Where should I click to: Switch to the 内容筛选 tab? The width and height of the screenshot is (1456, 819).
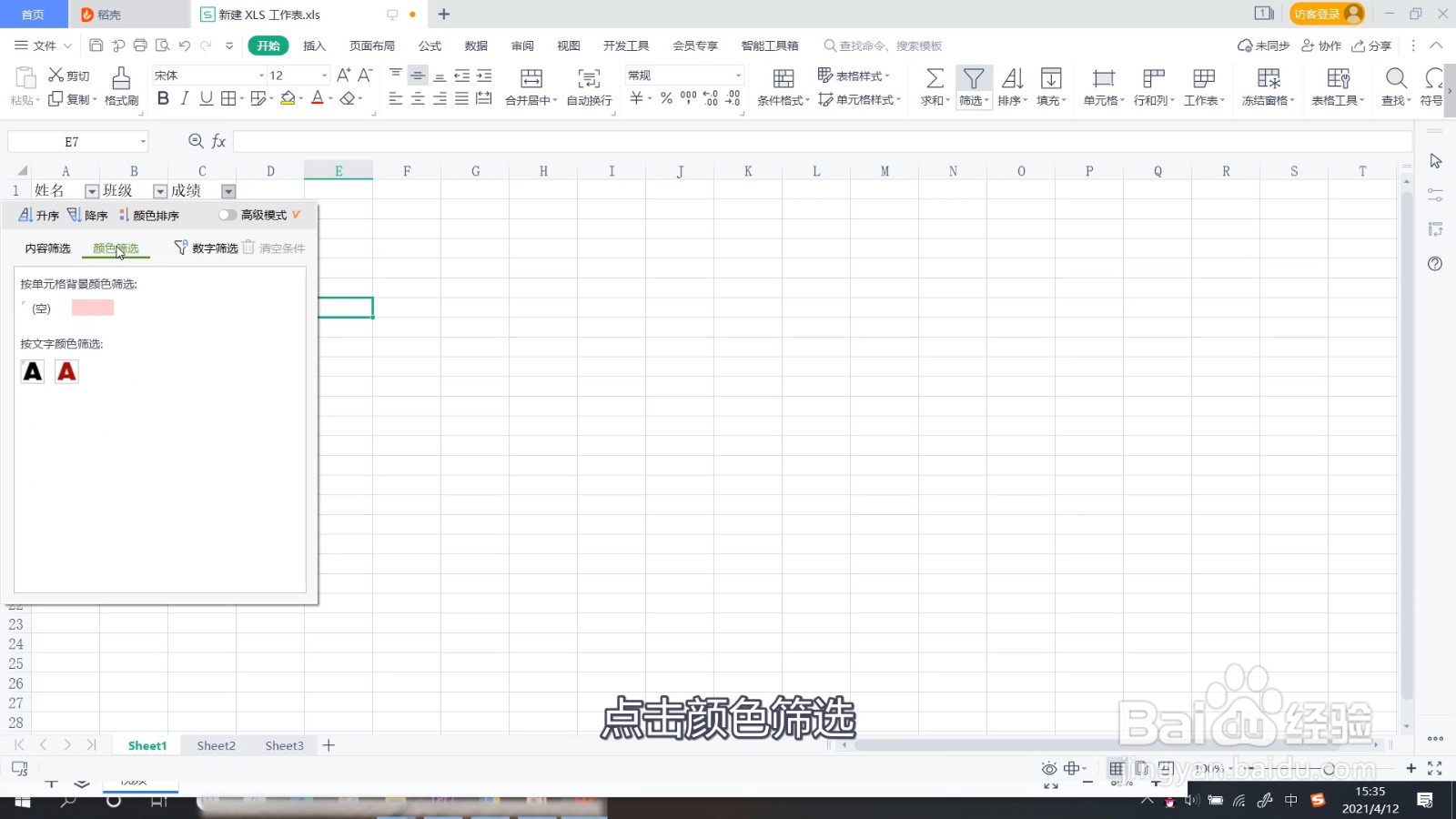click(x=47, y=248)
